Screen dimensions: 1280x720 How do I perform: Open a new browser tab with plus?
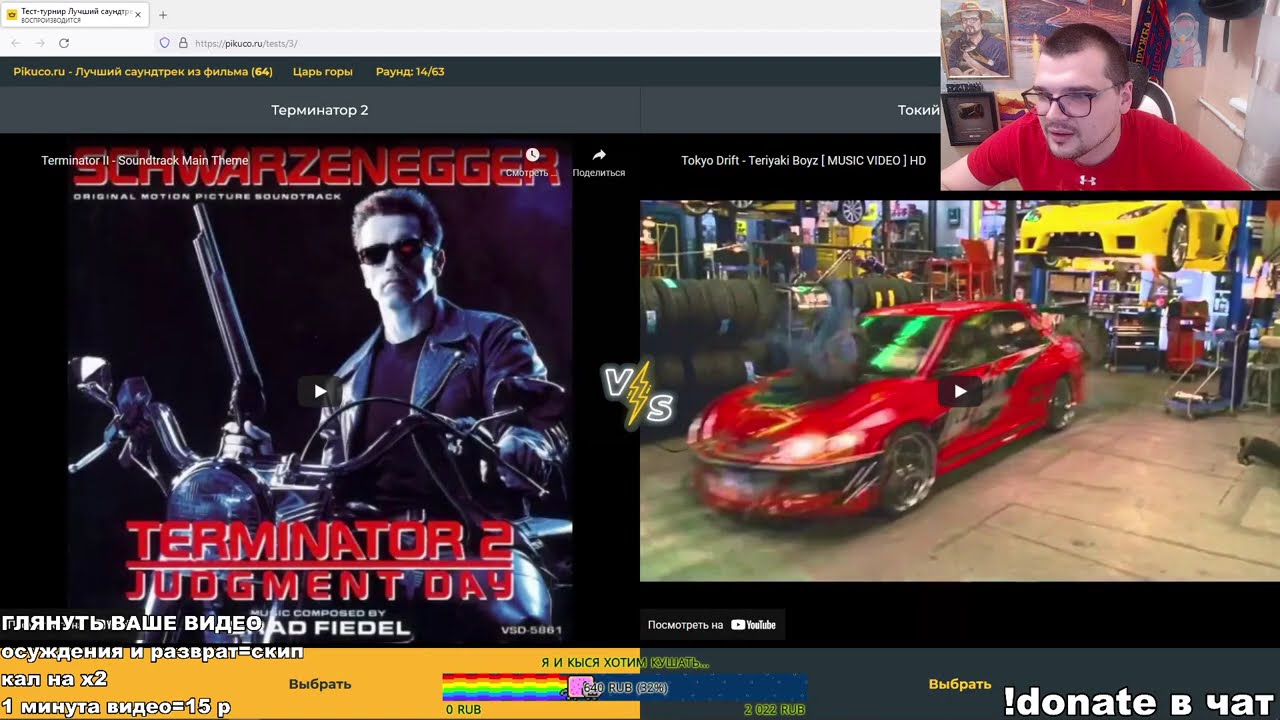coord(163,15)
